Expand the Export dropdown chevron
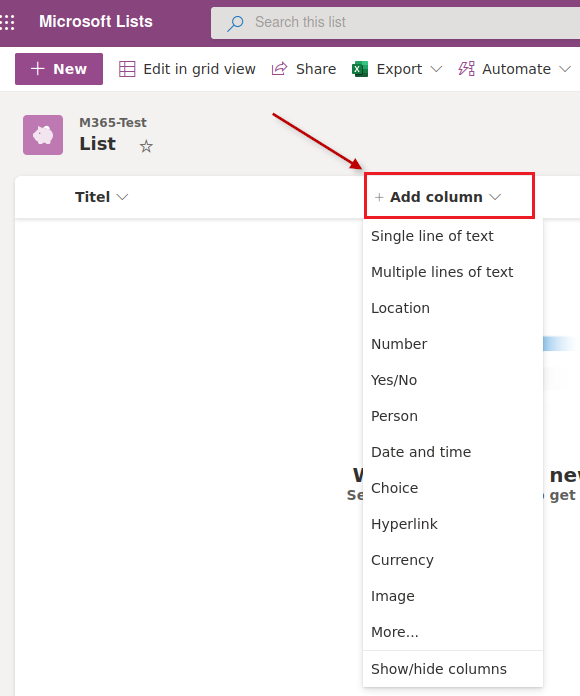The height and width of the screenshot is (696, 580). tap(437, 69)
